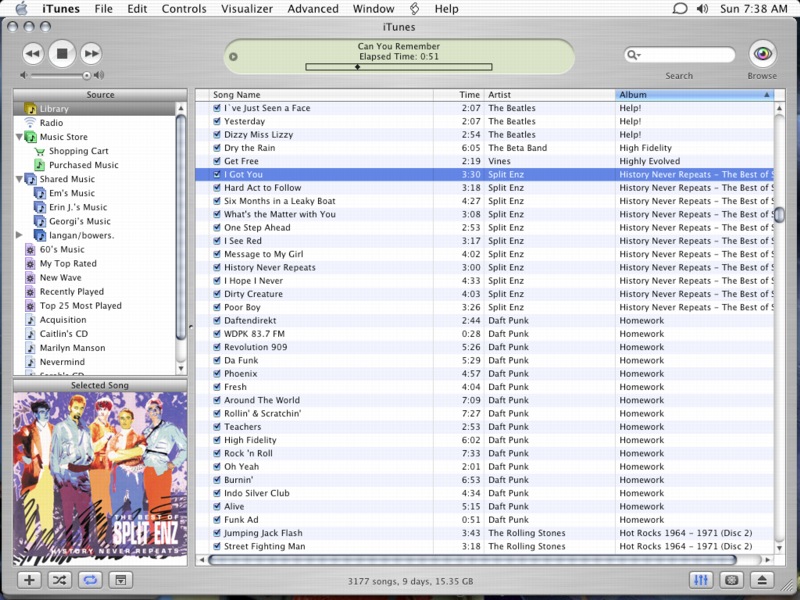Hide the song artwork panel
The height and width of the screenshot is (600, 800).
(119, 580)
